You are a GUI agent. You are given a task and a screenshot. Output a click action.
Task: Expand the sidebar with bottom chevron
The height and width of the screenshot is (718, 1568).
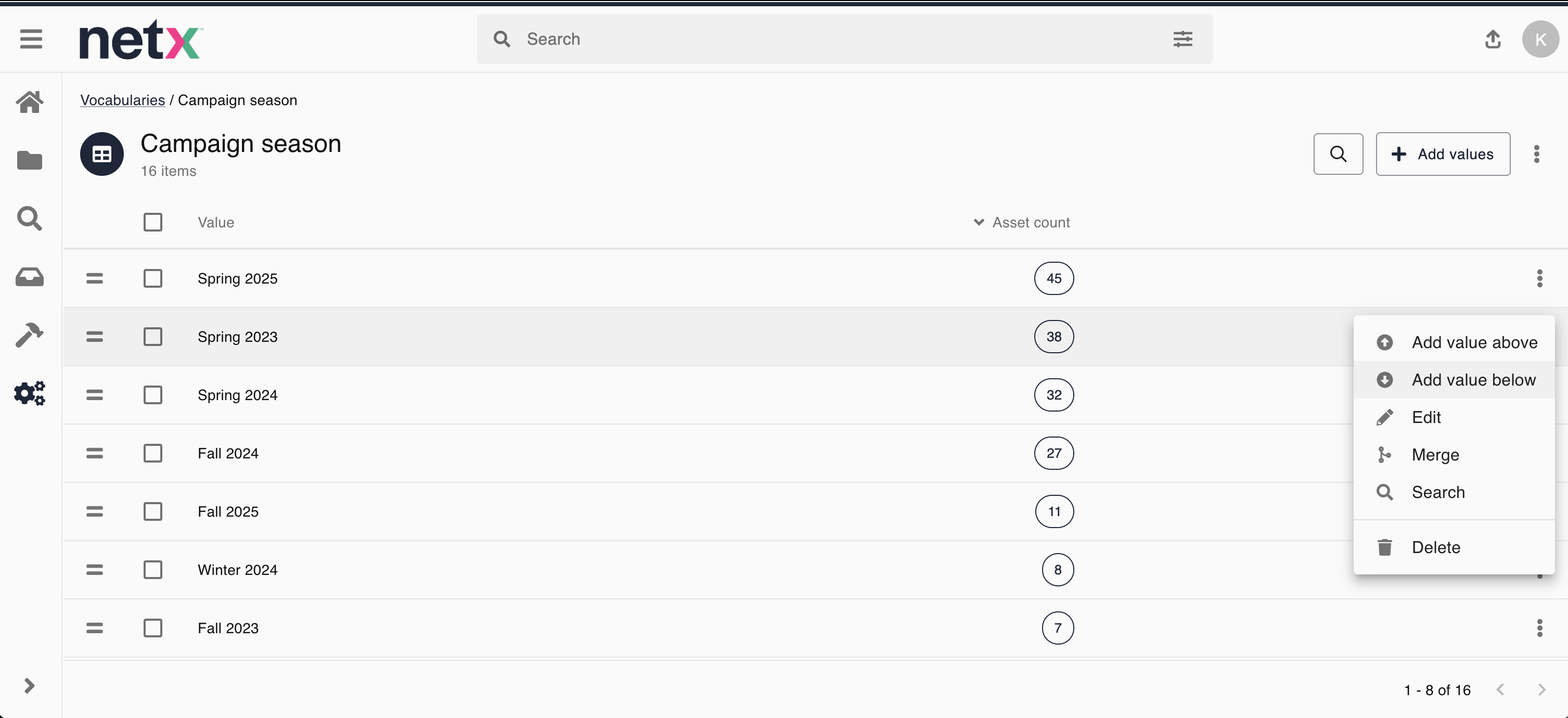(29, 686)
